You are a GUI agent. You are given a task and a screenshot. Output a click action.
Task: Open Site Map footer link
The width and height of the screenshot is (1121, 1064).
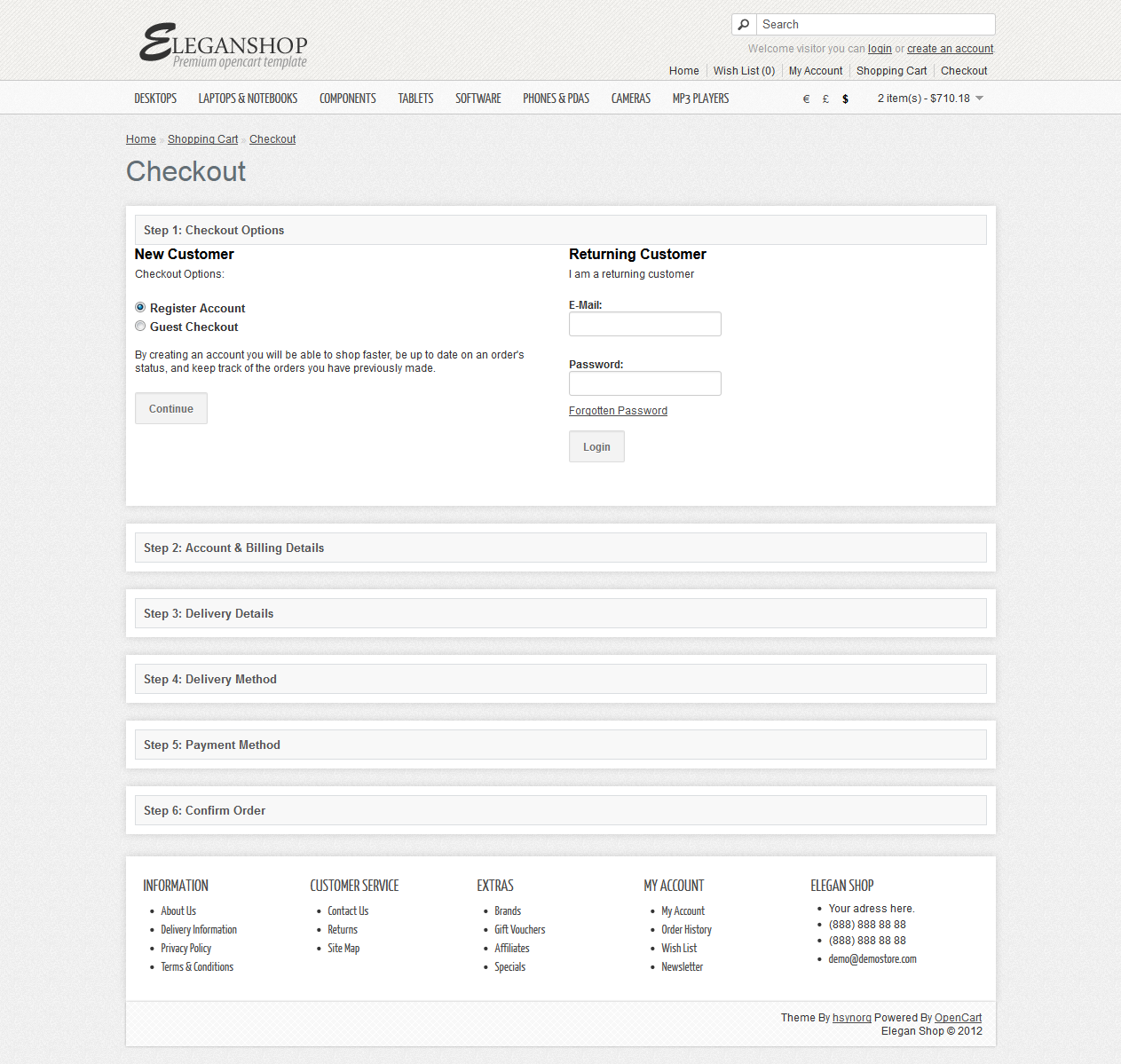[343, 949]
